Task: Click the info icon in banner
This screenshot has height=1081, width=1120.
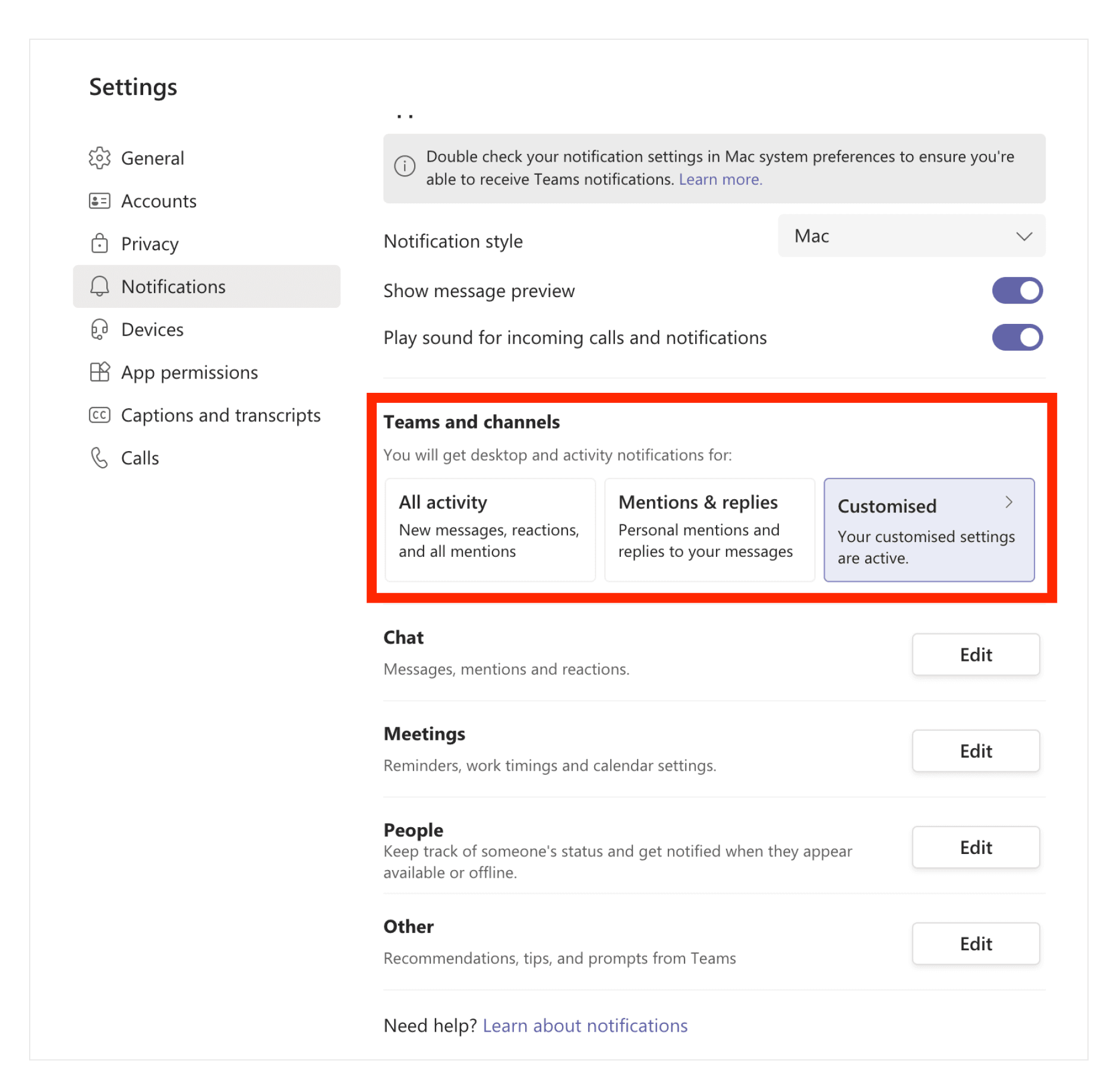Action: click(405, 166)
